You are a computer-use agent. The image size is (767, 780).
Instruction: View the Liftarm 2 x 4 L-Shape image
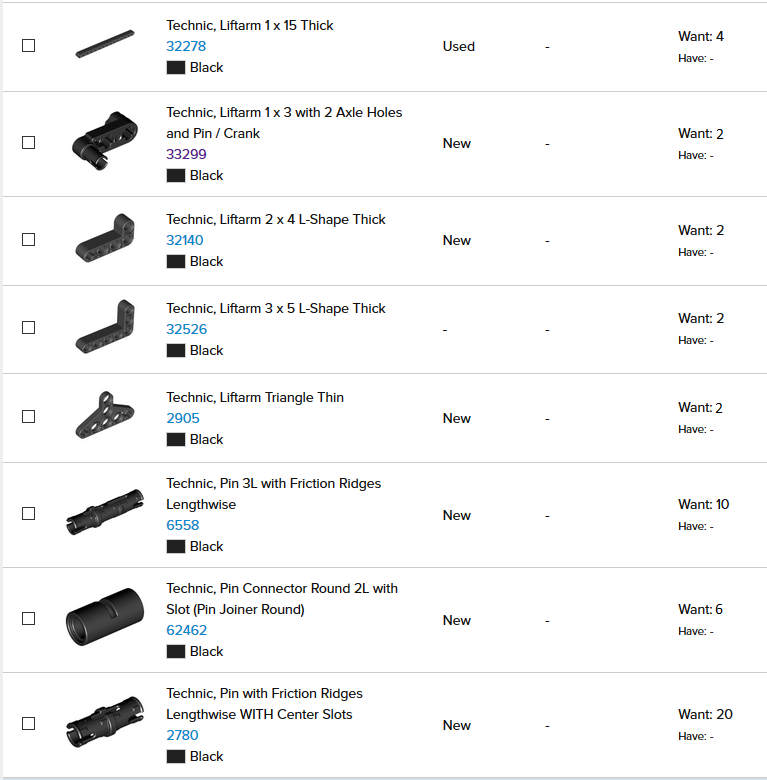coord(105,238)
